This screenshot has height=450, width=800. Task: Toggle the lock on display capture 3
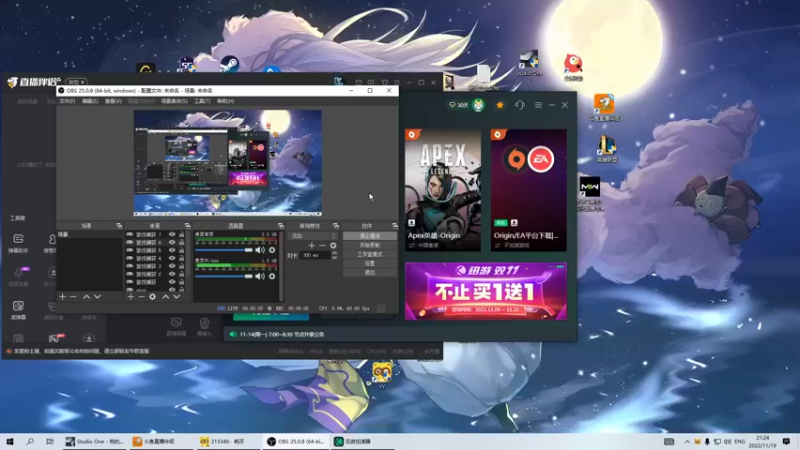point(181,266)
